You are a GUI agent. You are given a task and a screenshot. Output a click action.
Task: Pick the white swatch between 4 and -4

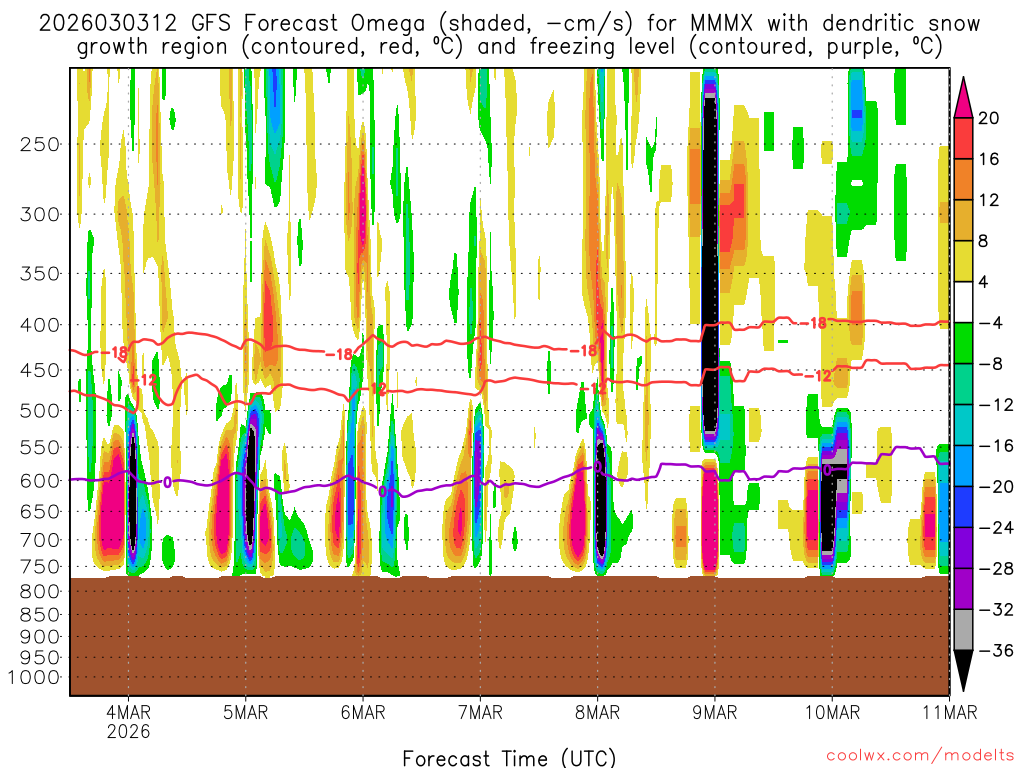964,303
